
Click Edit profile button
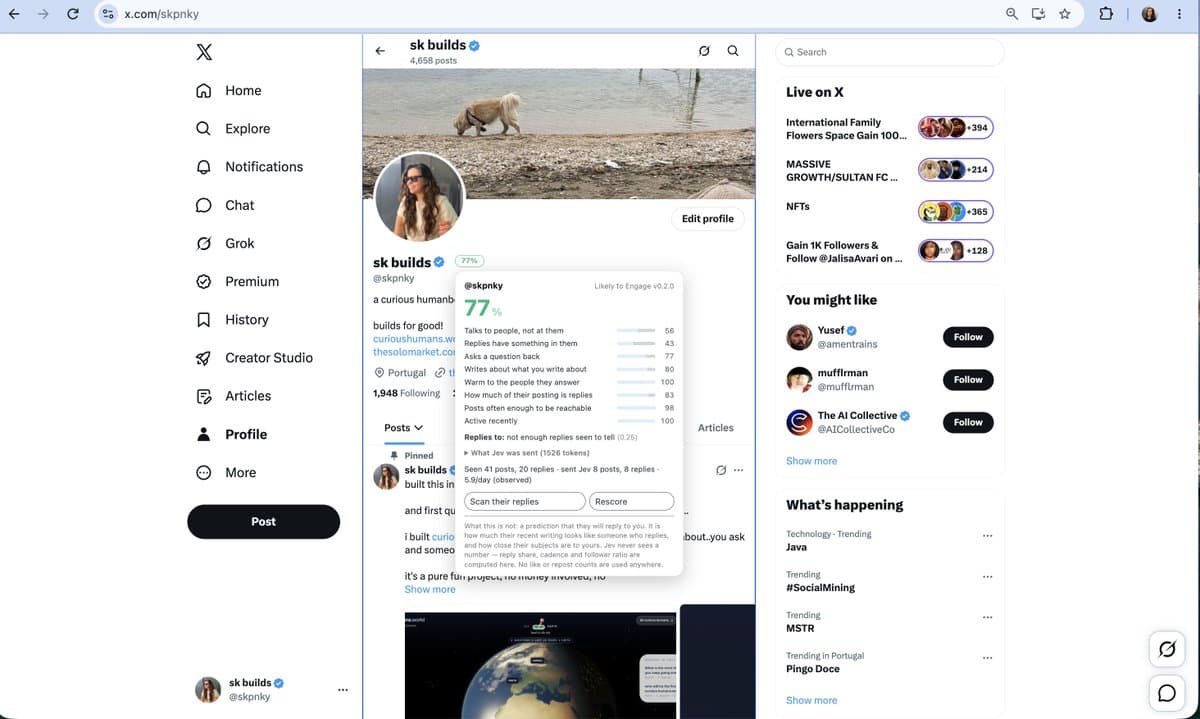708,219
